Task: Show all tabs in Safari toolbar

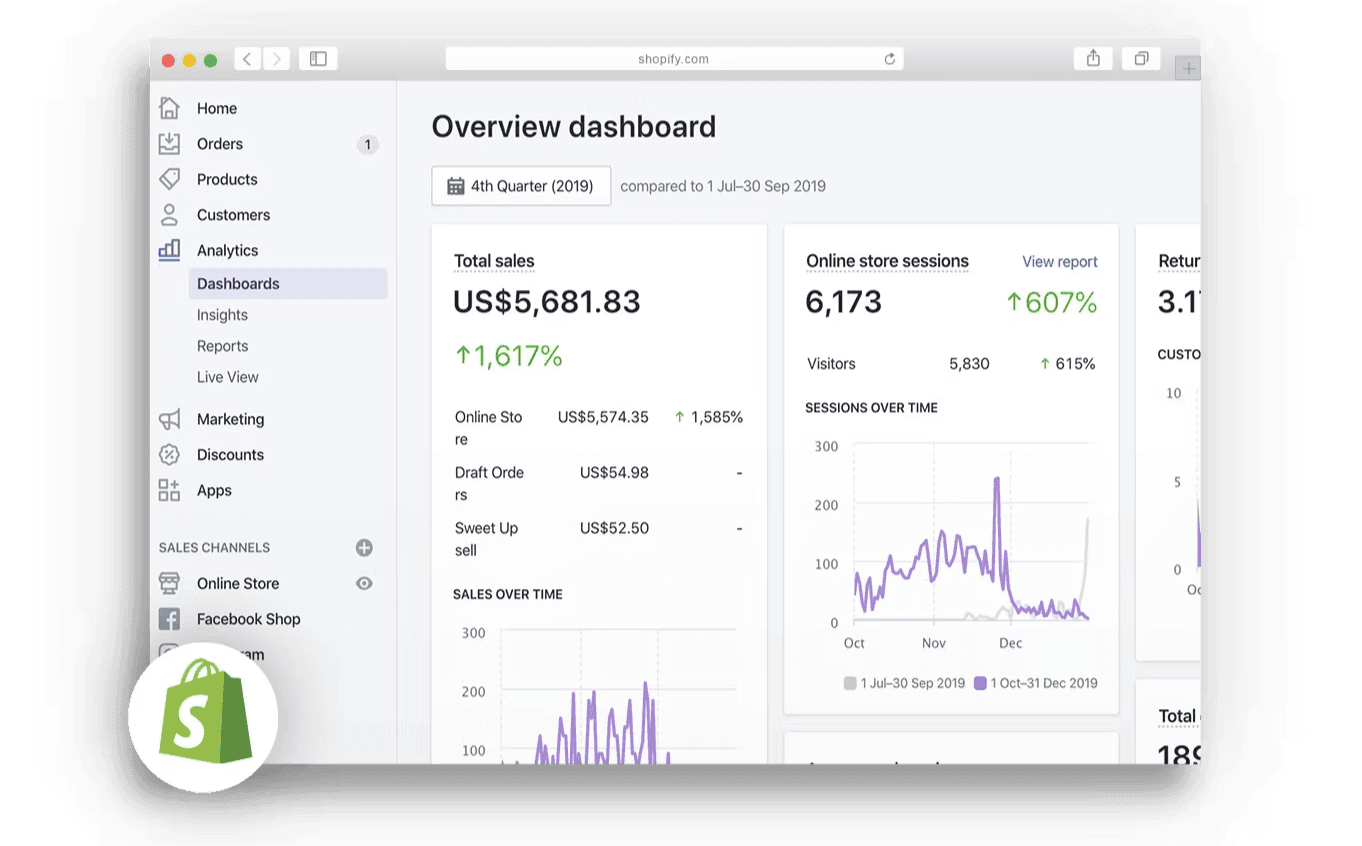Action: tap(1141, 59)
